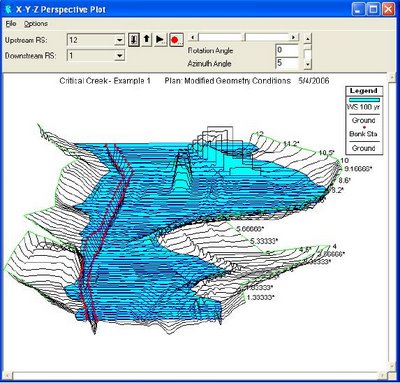The image size is (400, 383).
Task: Minimize the X-Y-Z Perspective Plot window
Action: tap(359, 9)
